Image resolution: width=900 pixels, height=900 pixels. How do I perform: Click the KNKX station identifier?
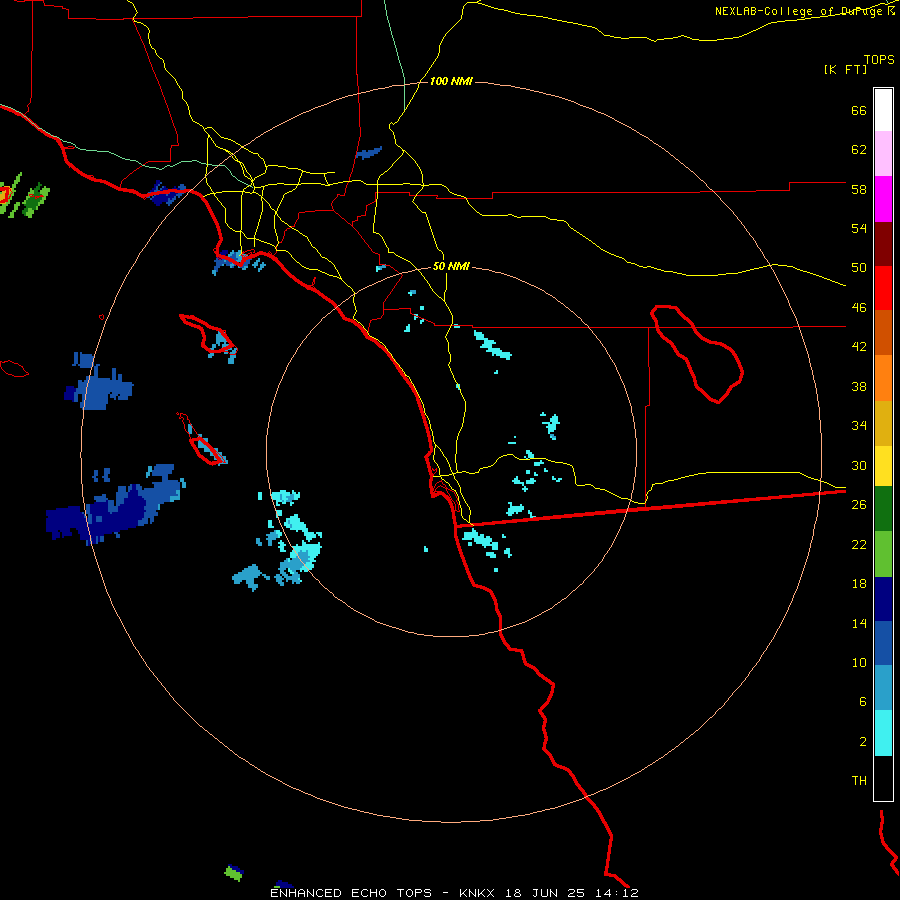pyautogui.click(x=479, y=893)
